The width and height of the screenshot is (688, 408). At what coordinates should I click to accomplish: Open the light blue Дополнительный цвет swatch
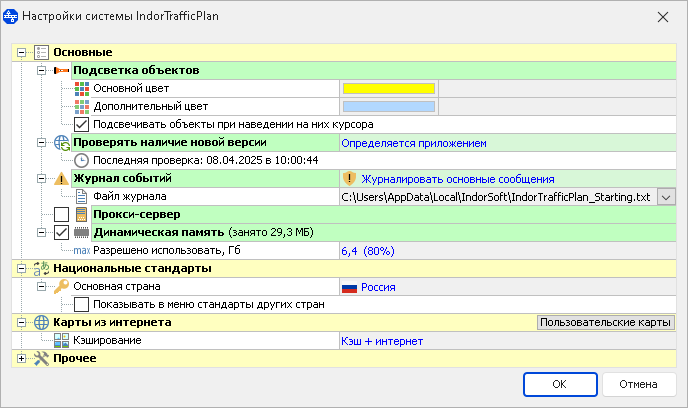pyautogui.click(x=389, y=107)
